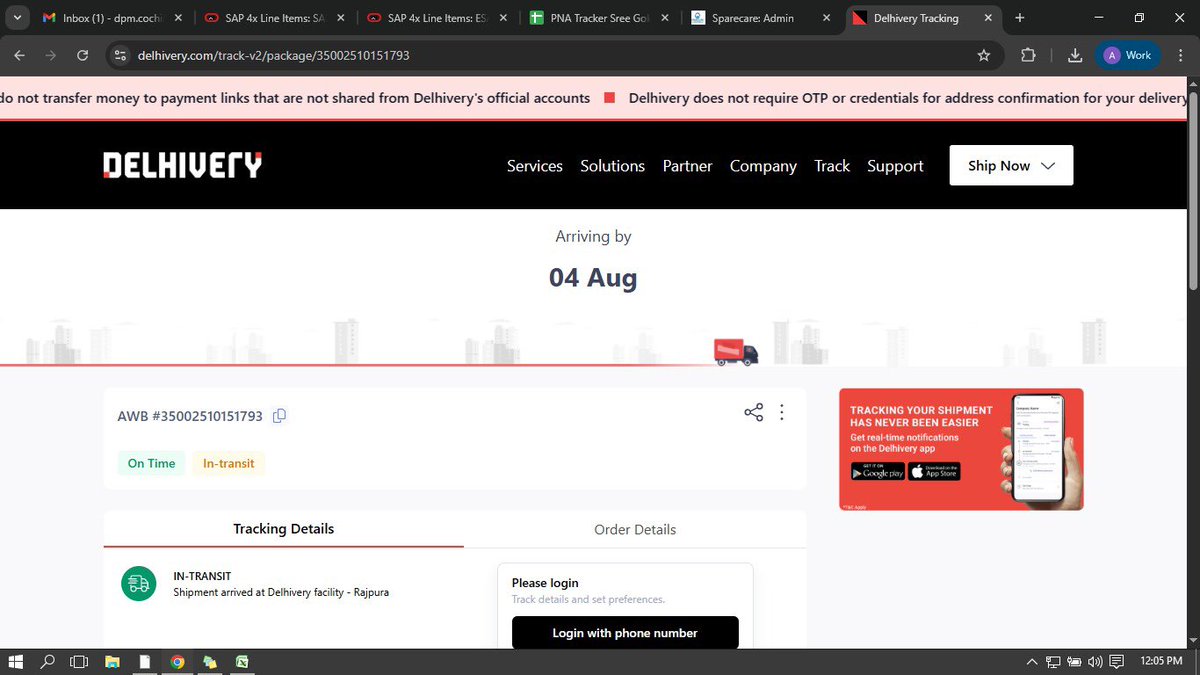Image resolution: width=1200 pixels, height=675 pixels.
Task: Open File Explorer from the taskbar
Action: (113, 661)
